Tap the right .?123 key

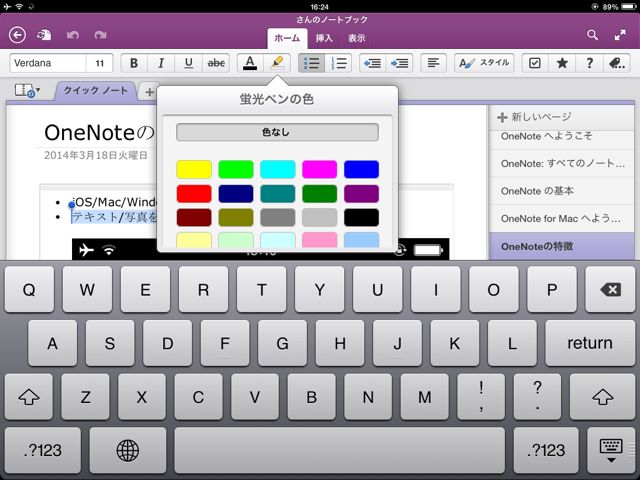546,450
